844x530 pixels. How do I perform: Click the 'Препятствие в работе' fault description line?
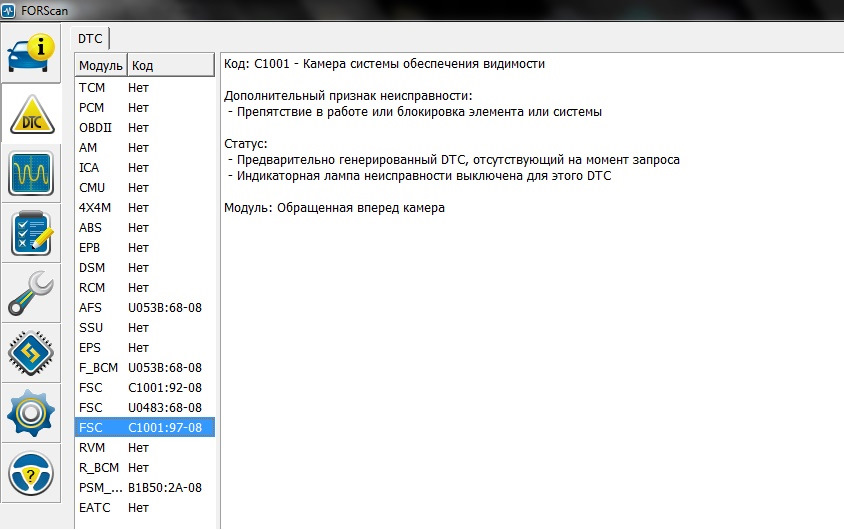click(414, 112)
